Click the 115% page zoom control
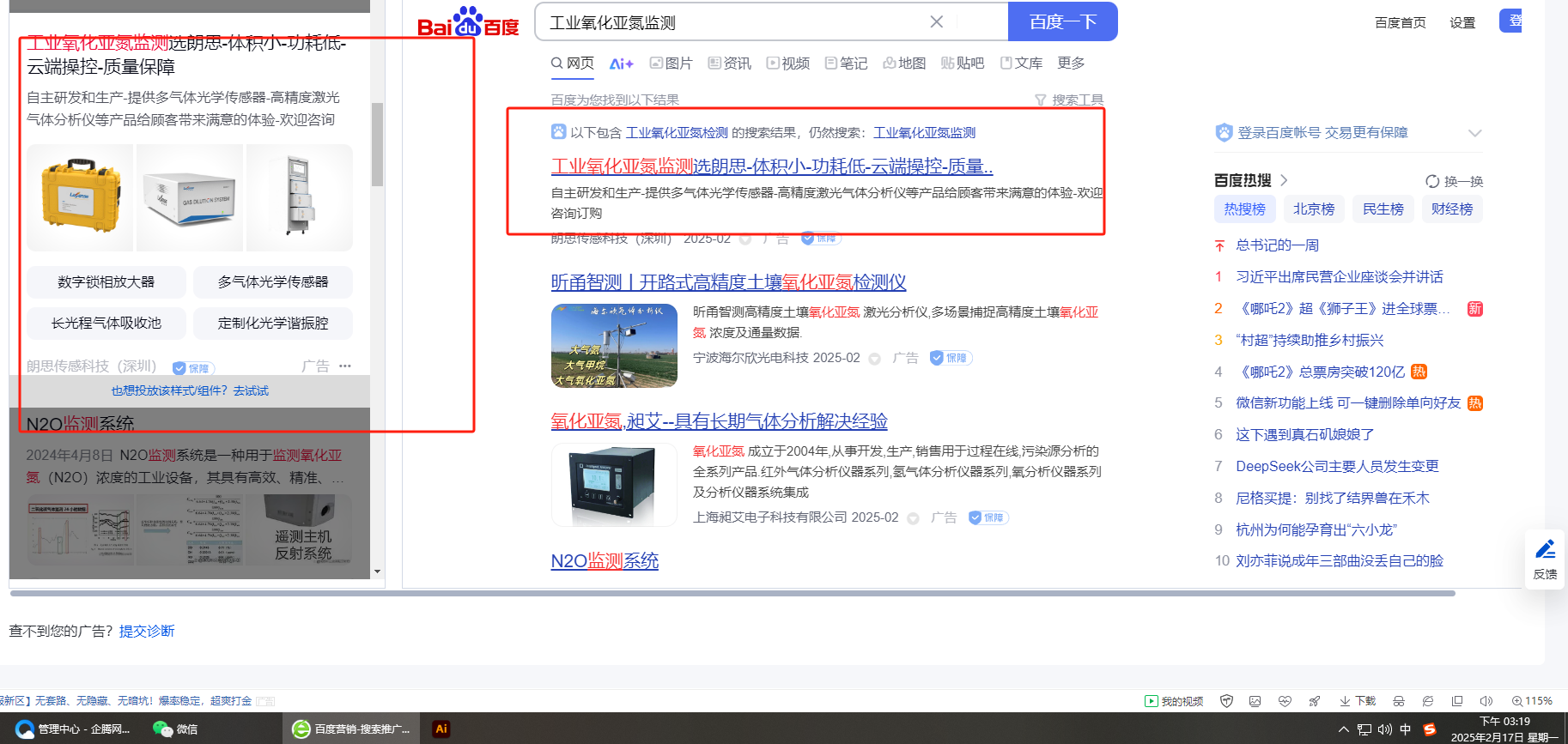Image resolution: width=1568 pixels, height=744 pixels. point(1532,701)
